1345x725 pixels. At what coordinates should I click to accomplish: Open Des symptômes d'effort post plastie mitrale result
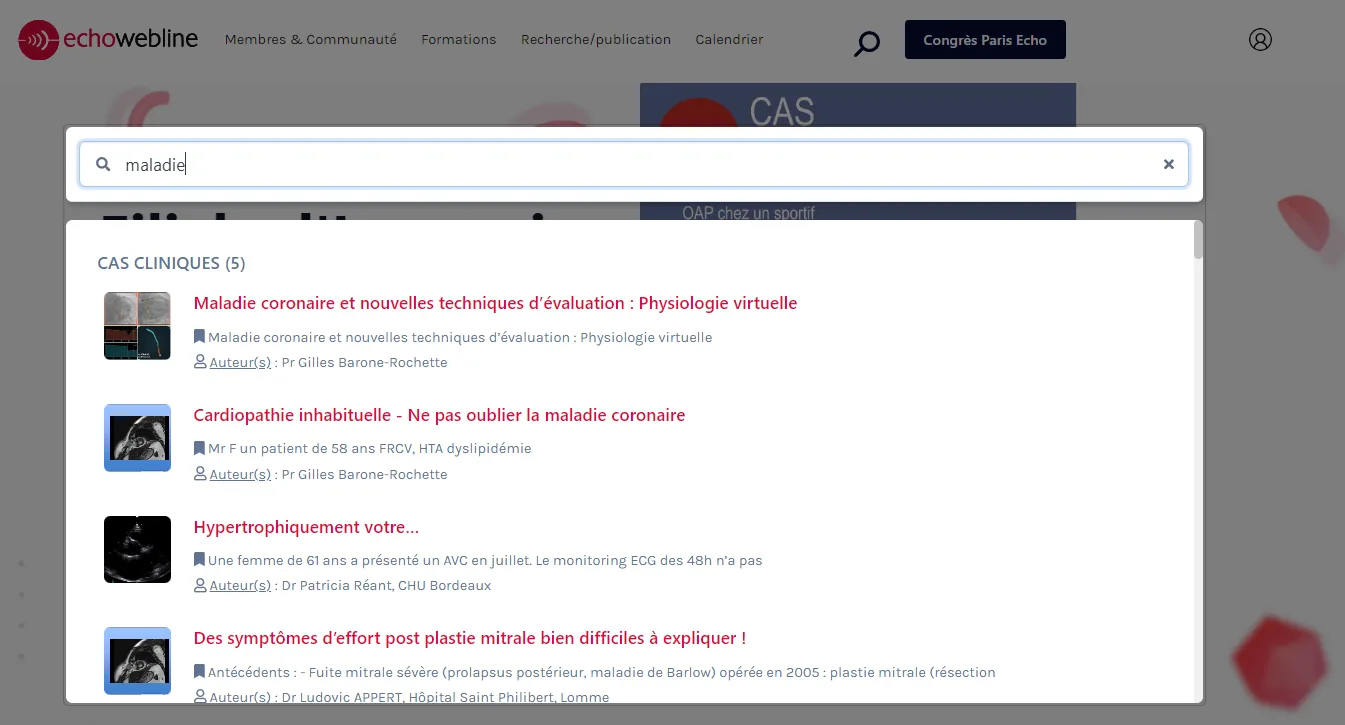[470, 638]
